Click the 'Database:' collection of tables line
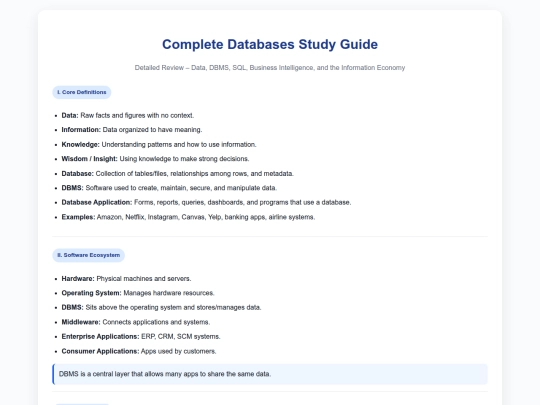Viewport: 540px width, 405px height. coord(177,174)
